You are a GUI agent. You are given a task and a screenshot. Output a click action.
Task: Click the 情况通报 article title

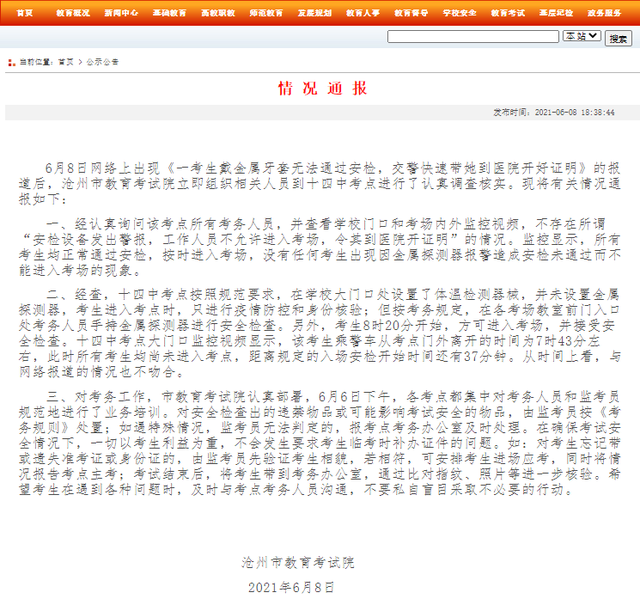coord(319,89)
